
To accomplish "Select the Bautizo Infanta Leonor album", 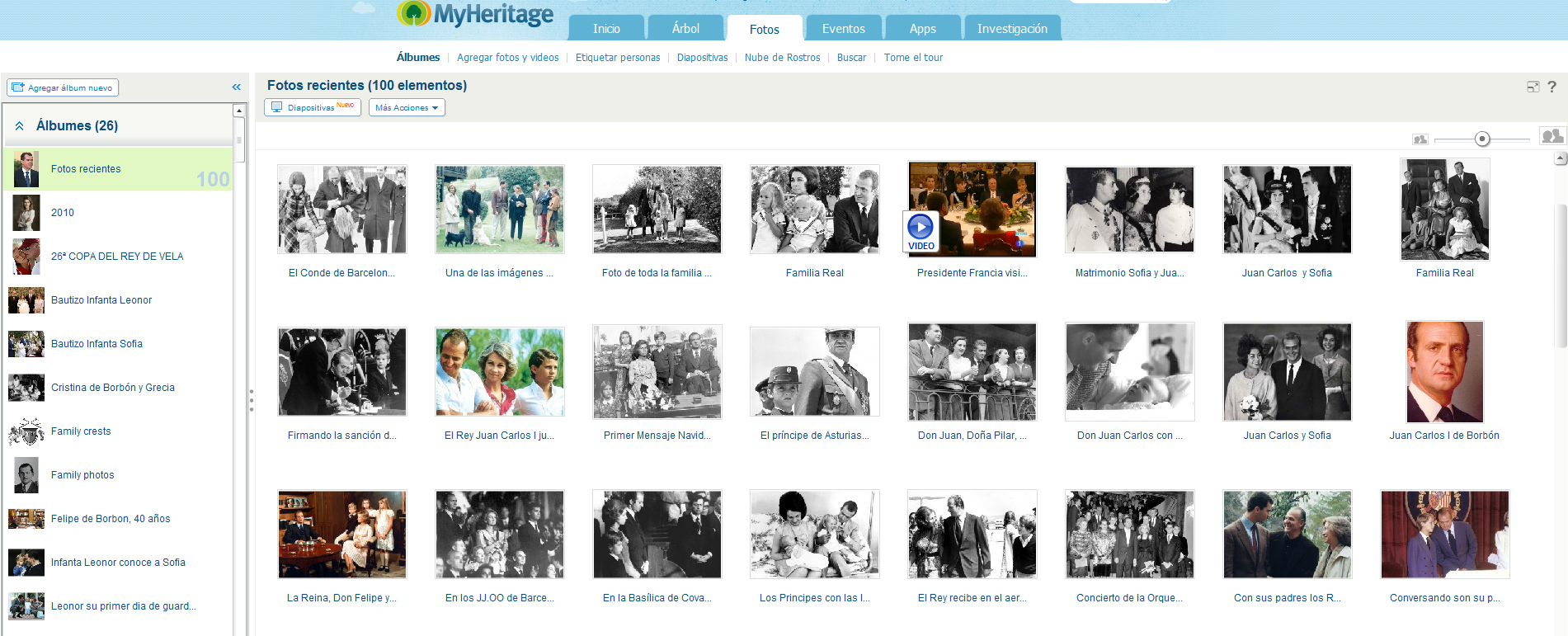I will coord(101,300).
